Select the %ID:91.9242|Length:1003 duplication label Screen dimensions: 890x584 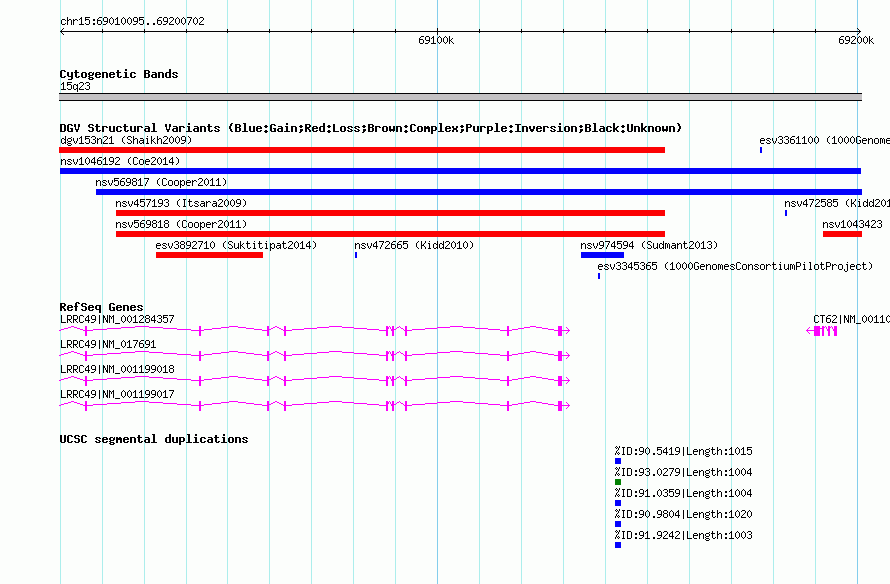coord(683,535)
